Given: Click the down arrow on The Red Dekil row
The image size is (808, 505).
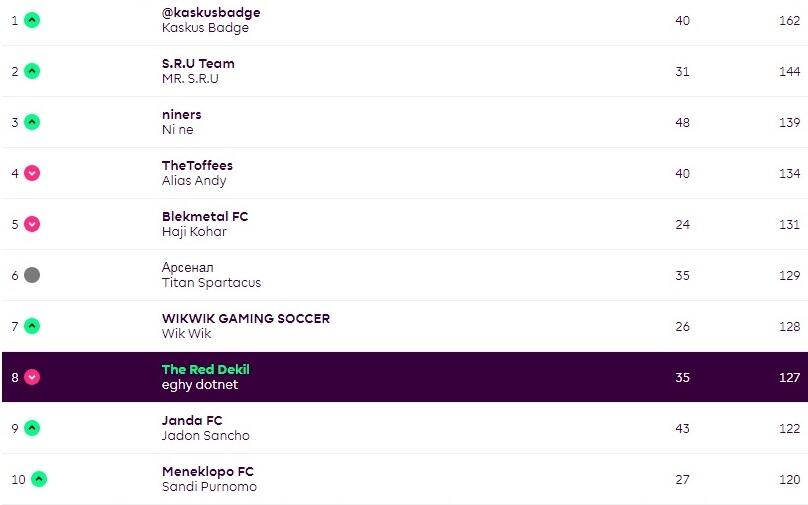Looking at the screenshot, I should coord(32,377).
